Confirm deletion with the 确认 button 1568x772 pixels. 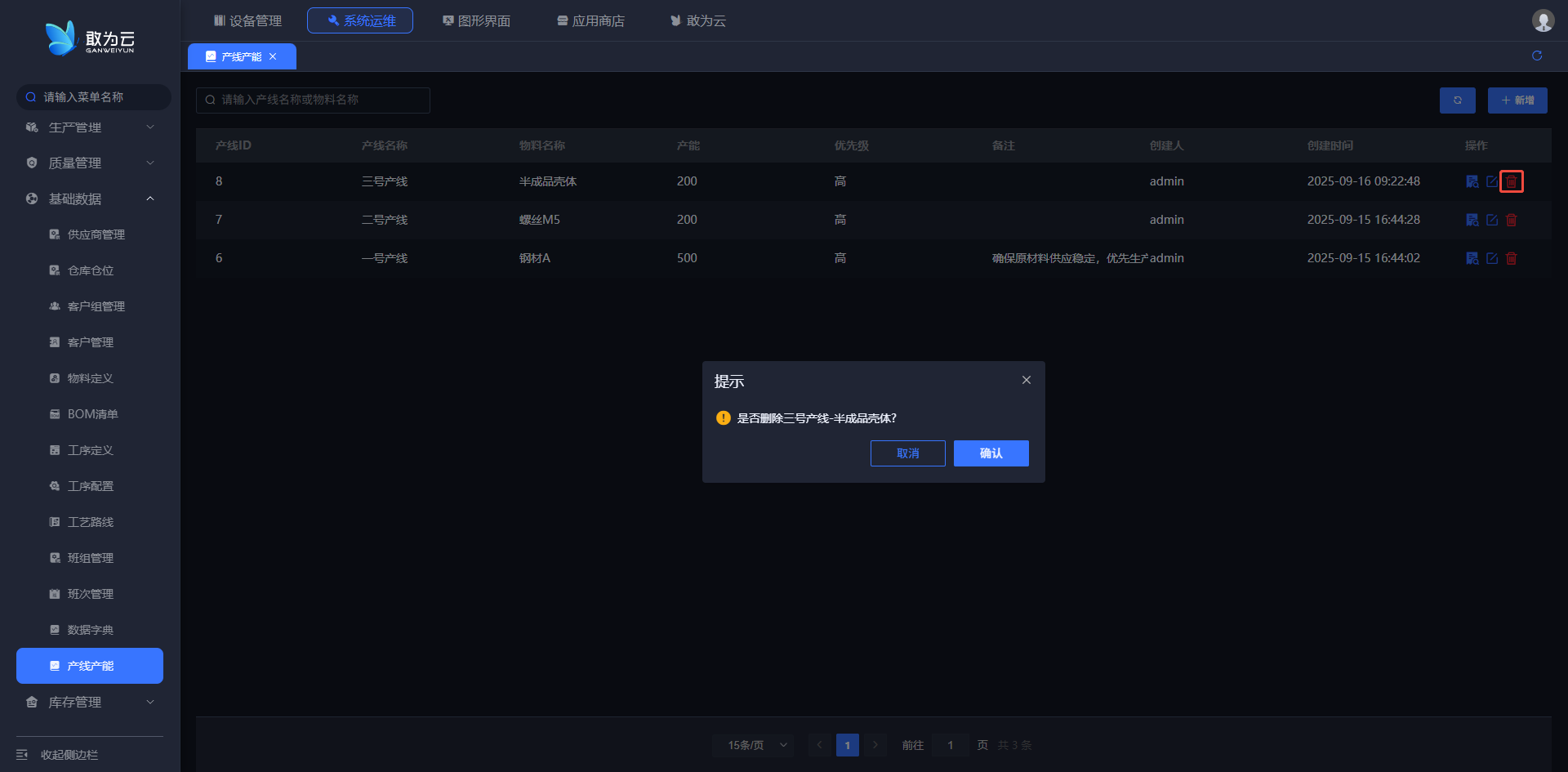[x=991, y=453]
